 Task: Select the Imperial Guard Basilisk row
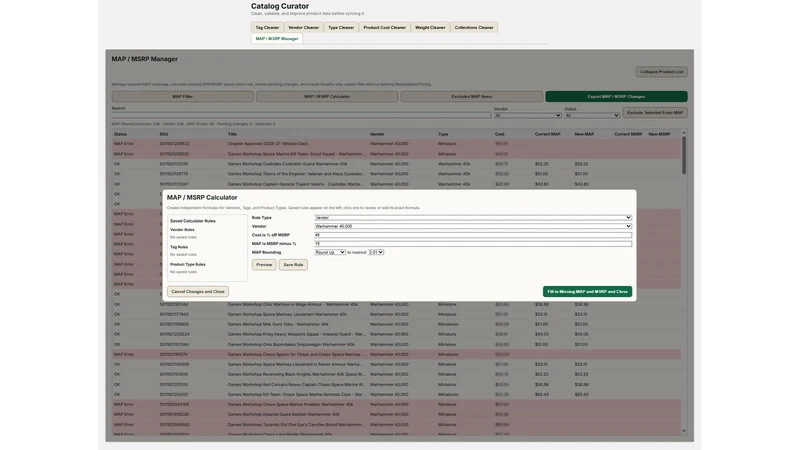396,415
